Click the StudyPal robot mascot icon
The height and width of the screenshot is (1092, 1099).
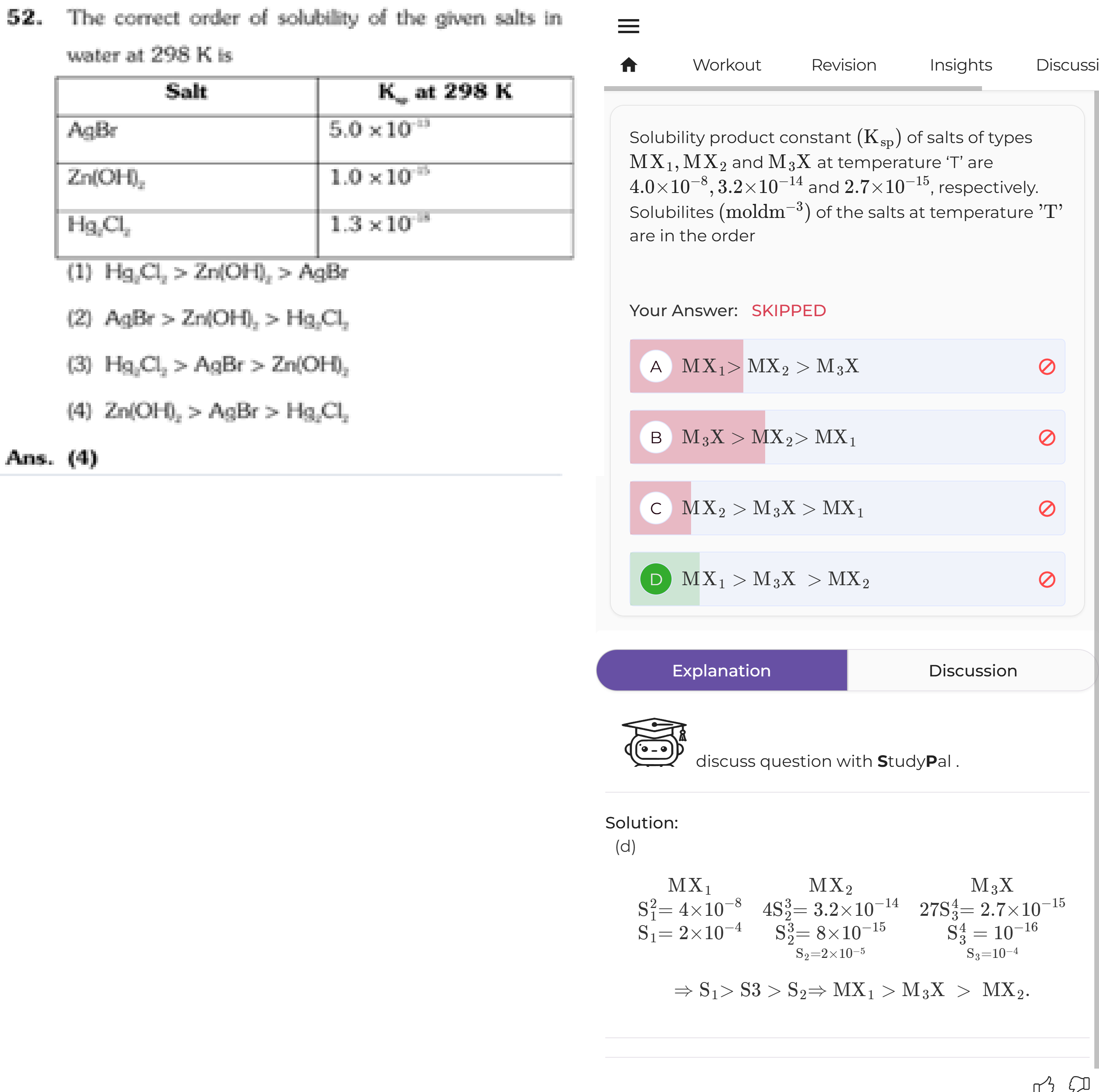click(654, 742)
